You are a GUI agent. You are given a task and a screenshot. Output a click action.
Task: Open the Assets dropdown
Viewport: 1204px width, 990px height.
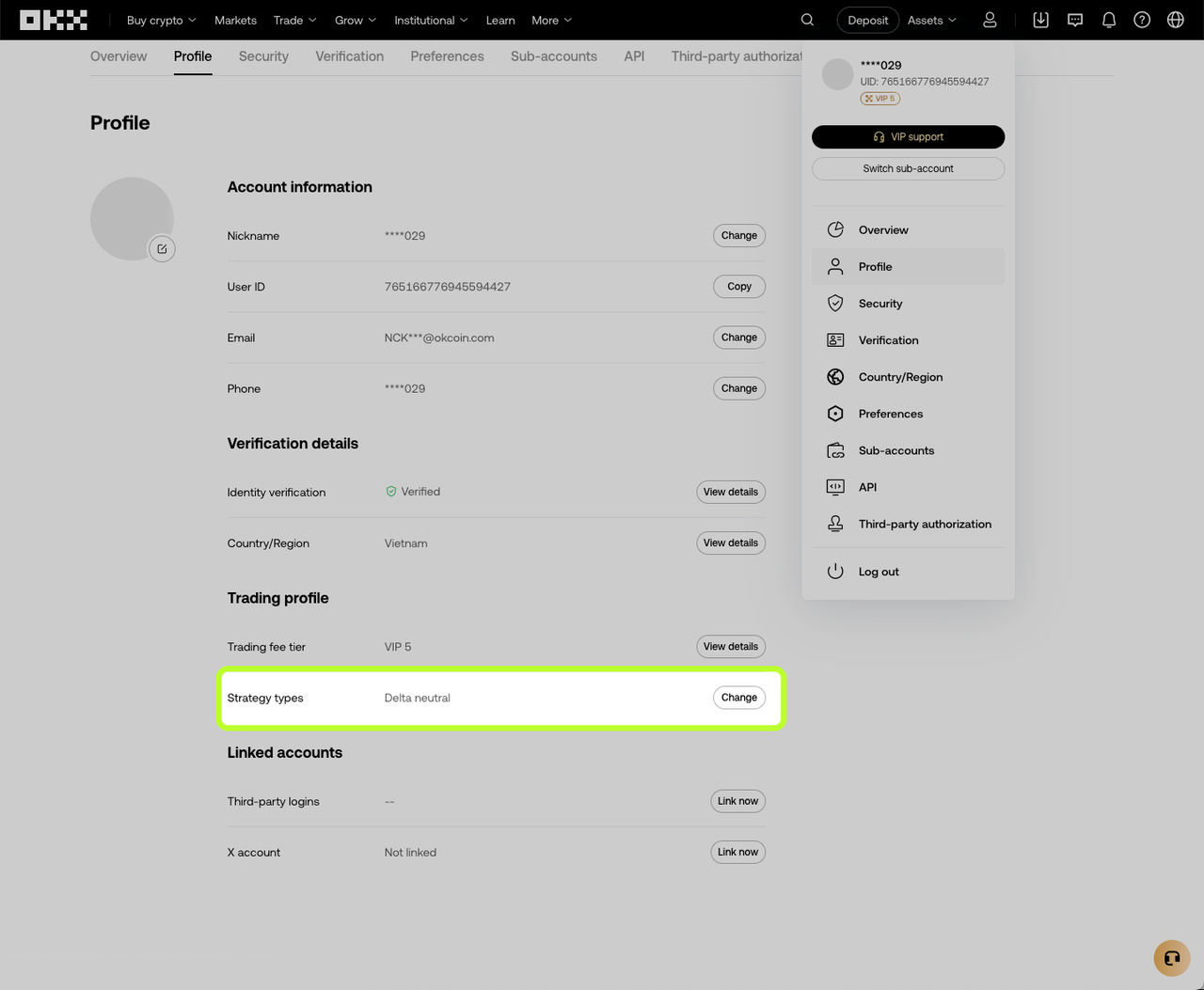tap(930, 19)
